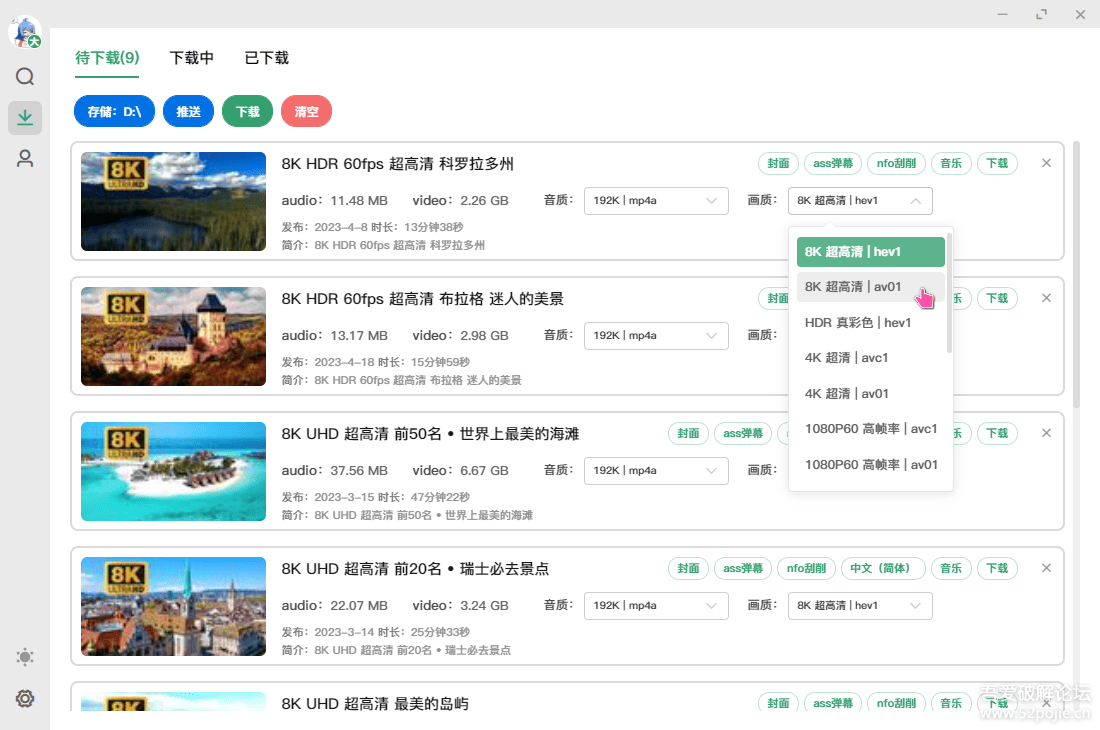Click the 科罗拉多州 forest lake thumbnail
The height and width of the screenshot is (730, 1100).
click(173, 201)
